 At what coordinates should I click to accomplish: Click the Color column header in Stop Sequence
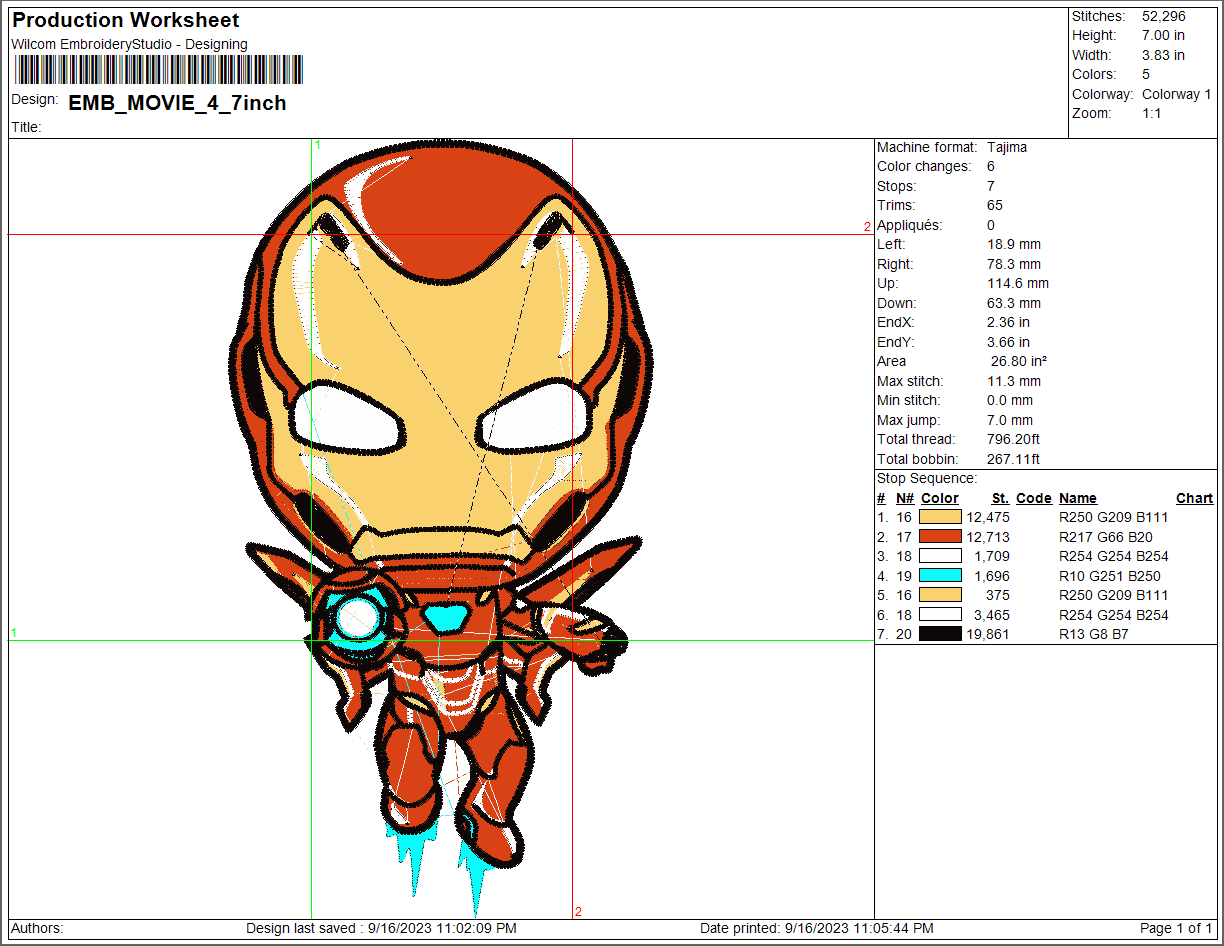939,498
